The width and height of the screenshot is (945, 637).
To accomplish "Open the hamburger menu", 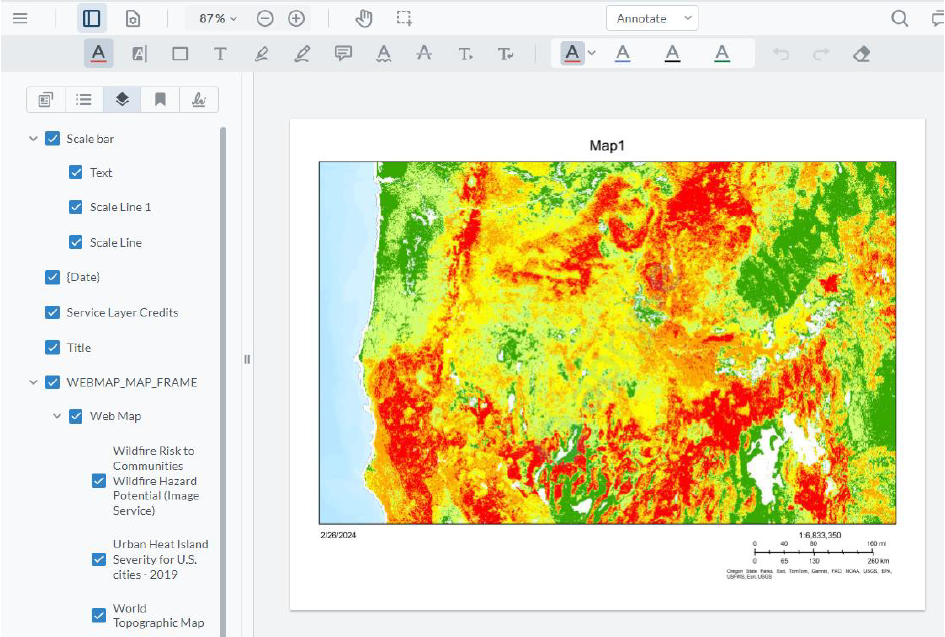I will click(x=22, y=17).
